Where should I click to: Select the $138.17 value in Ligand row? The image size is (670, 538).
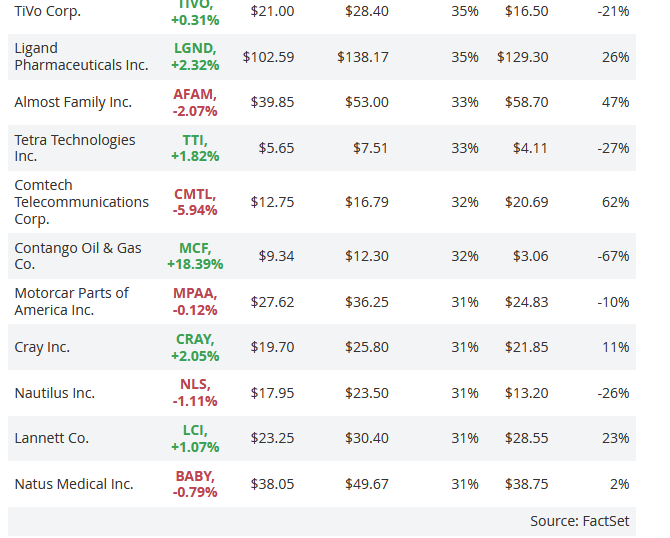tap(363, 57)
